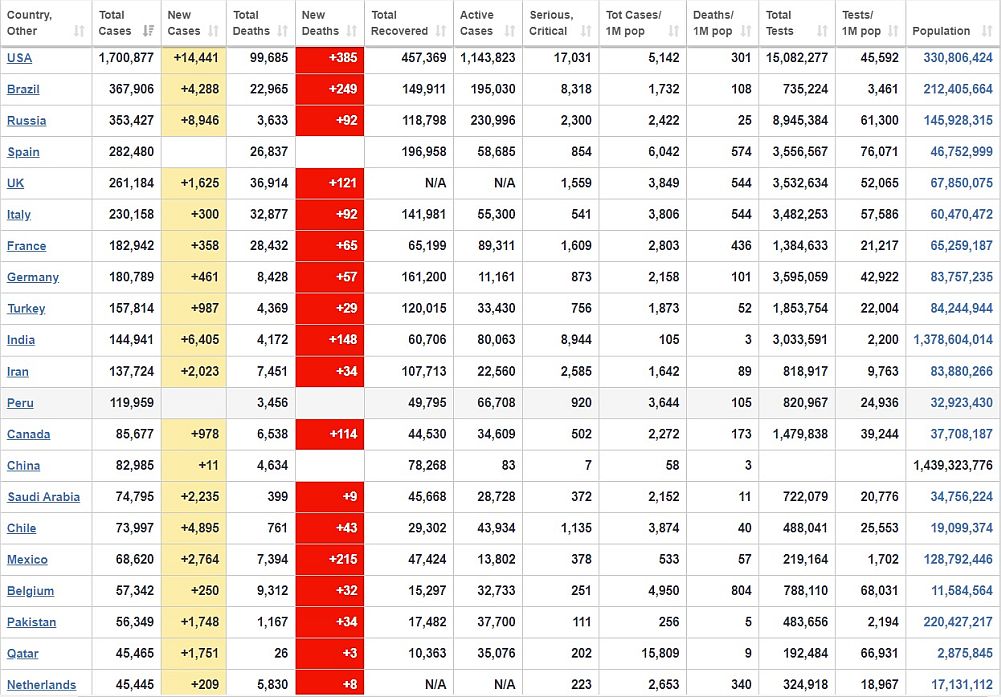Select USA new cases cell +14,441

(193, 58)
